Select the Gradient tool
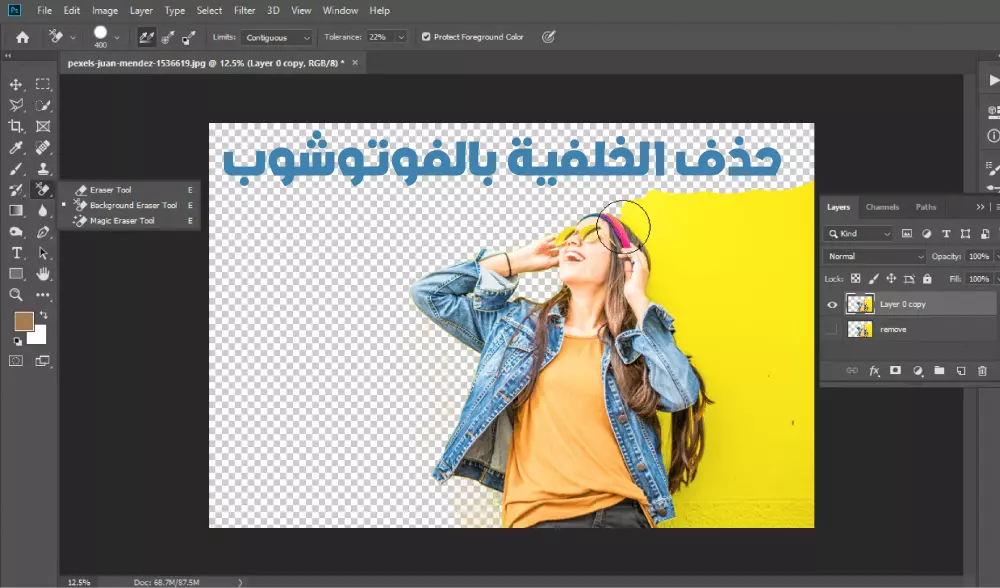Screen dimensions: 1000x588 pos(16,210)
